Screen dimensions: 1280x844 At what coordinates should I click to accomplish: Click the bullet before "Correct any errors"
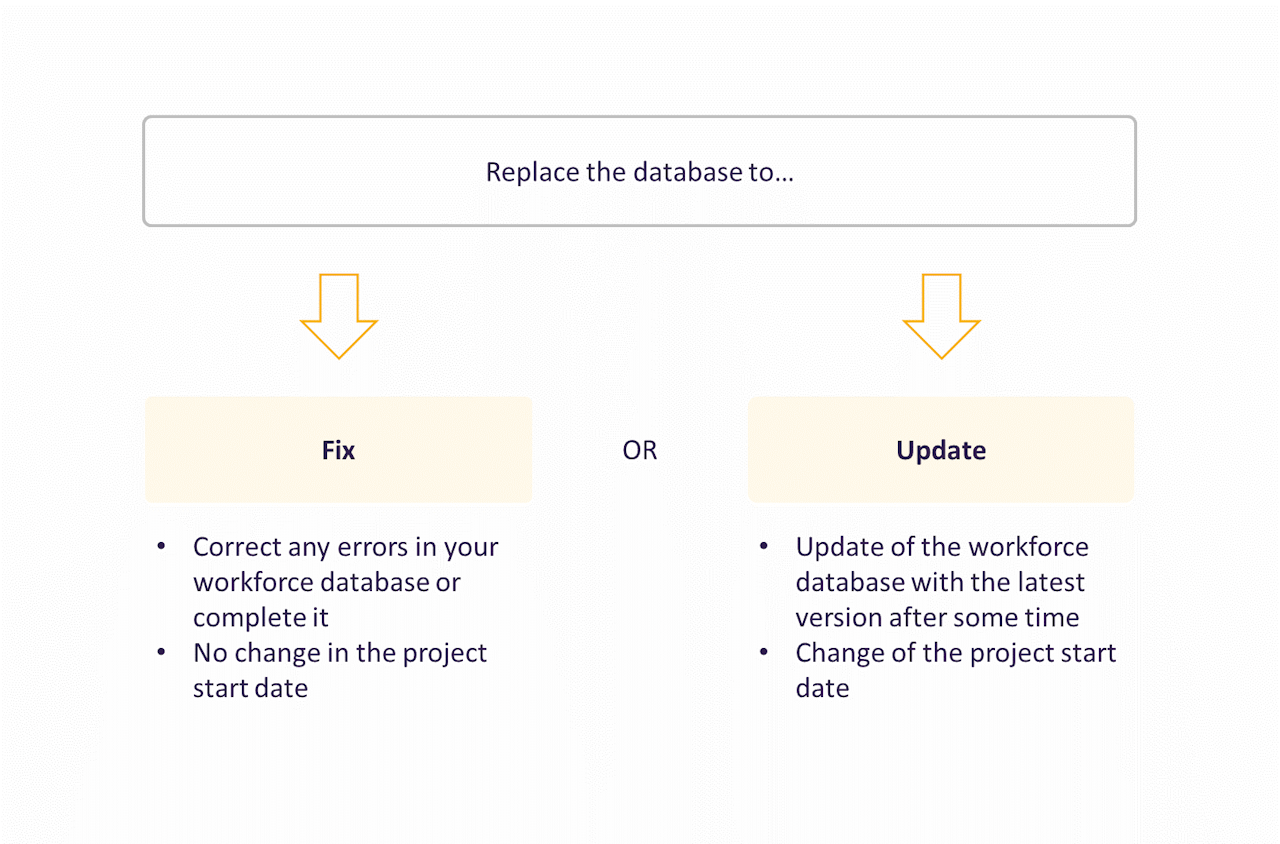pyautogui.click(x=161, y=546)
